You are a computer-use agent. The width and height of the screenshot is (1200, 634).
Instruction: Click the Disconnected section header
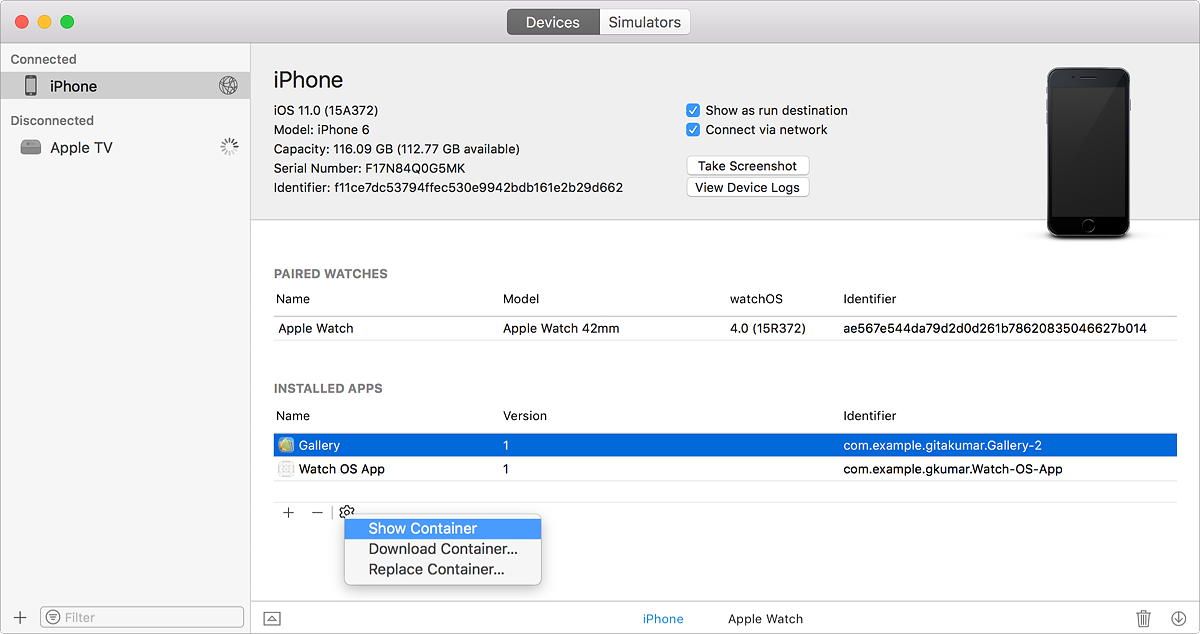pyautogui.click(x=52, y=120)
